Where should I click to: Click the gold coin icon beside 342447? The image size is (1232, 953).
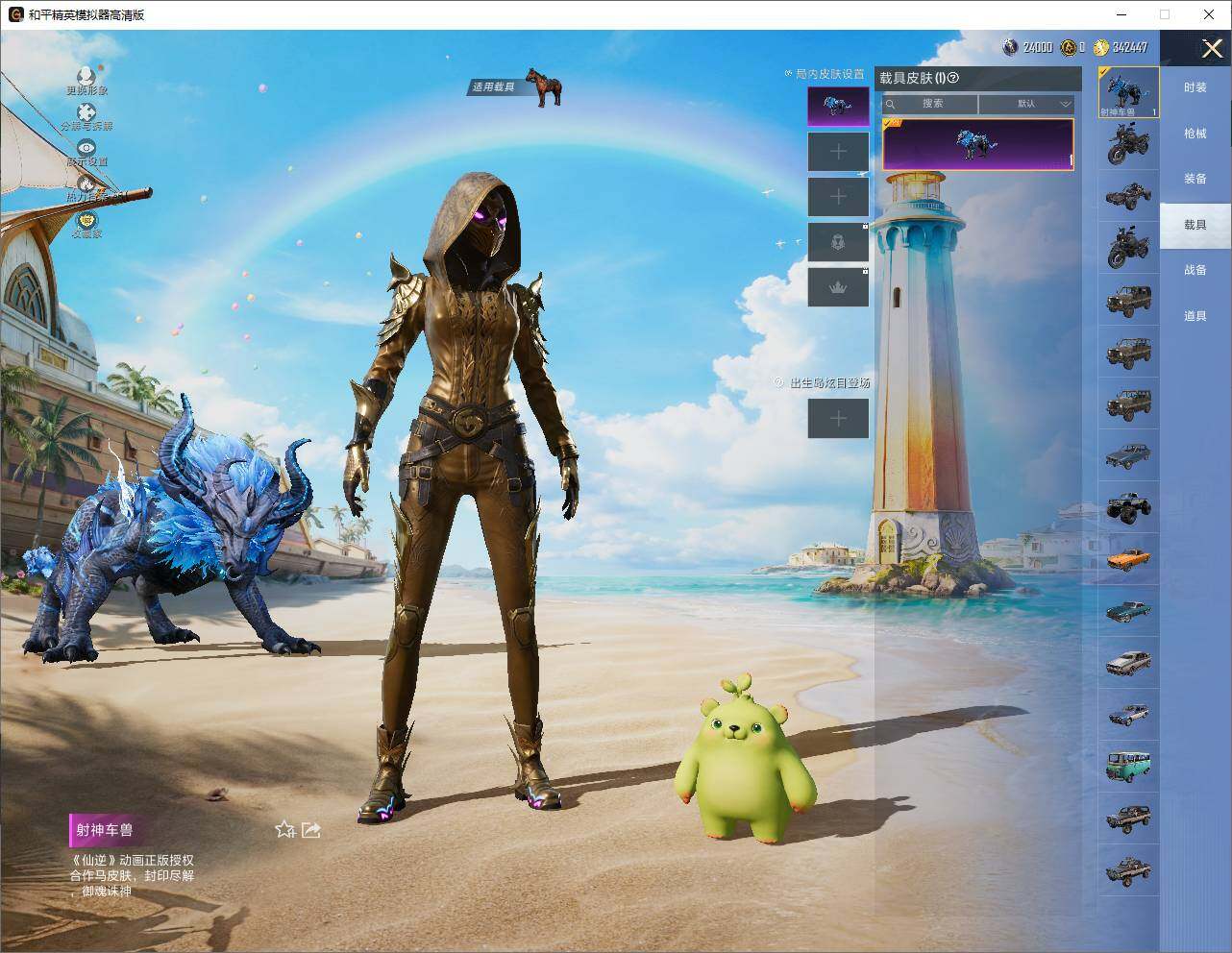pos(1101,46)
